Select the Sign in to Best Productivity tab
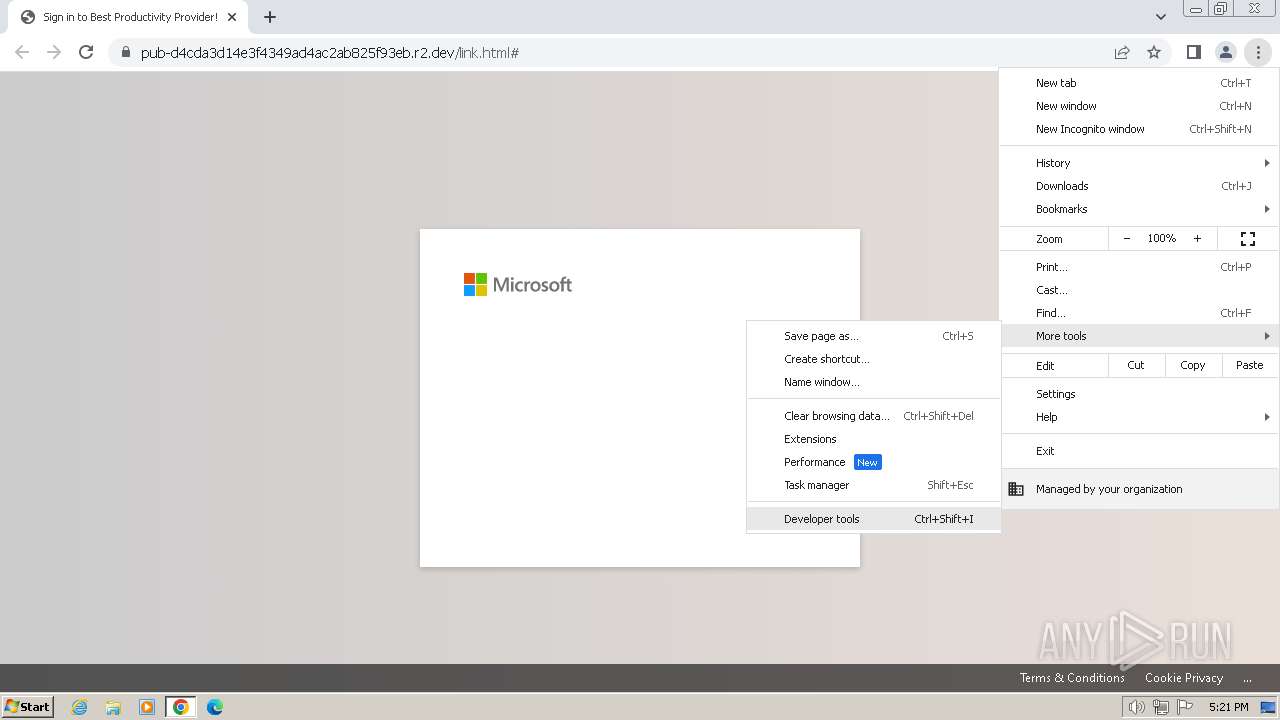The height and width of the screenshot is (720, 1280). [130, 17]
